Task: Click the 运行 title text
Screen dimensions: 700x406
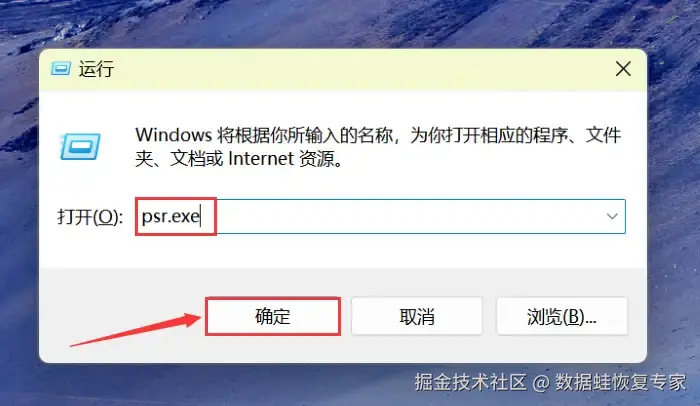Action: pyautogui.click(x=96, y=69)
